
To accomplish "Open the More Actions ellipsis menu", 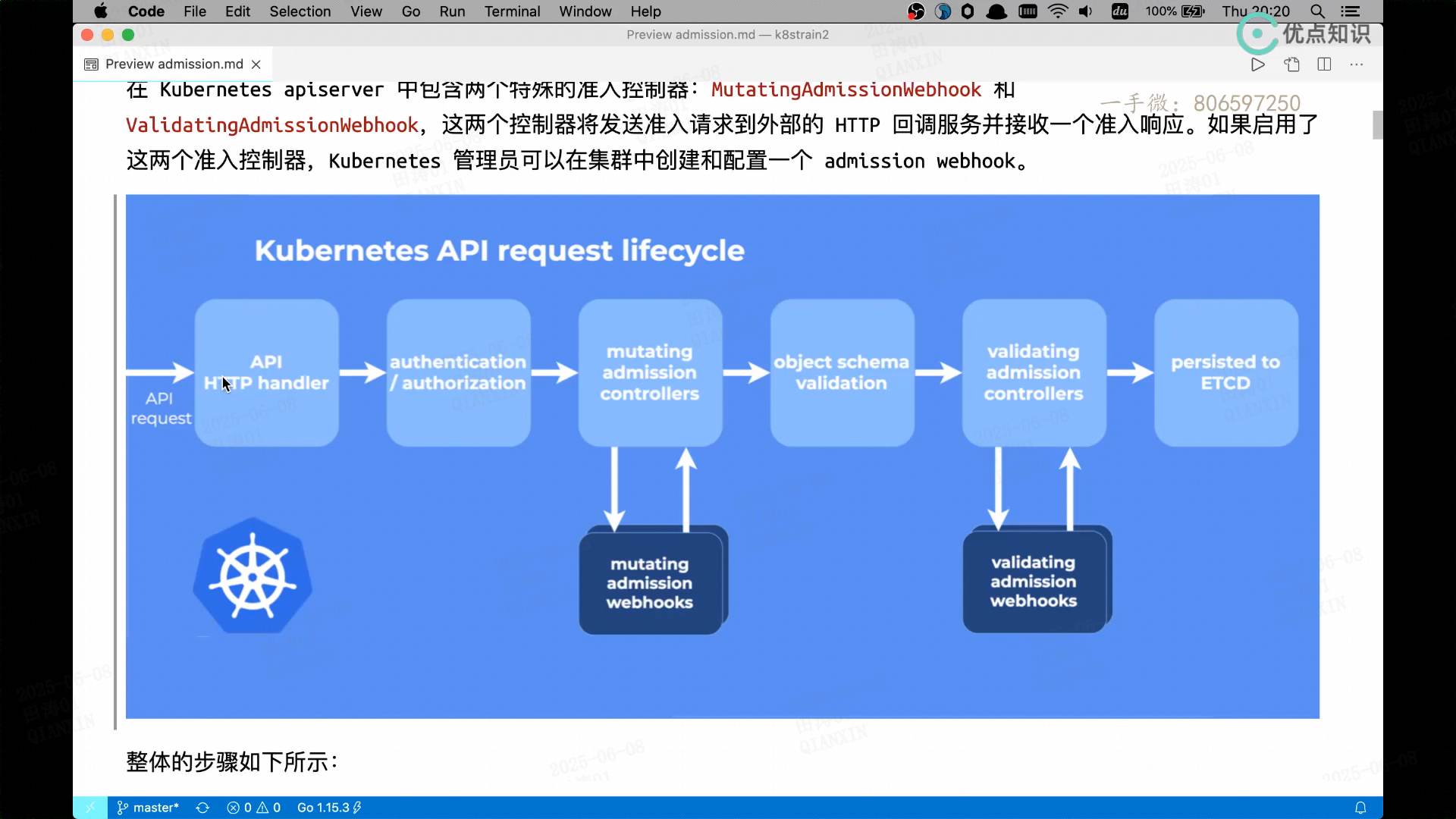I will [1357, 64].
